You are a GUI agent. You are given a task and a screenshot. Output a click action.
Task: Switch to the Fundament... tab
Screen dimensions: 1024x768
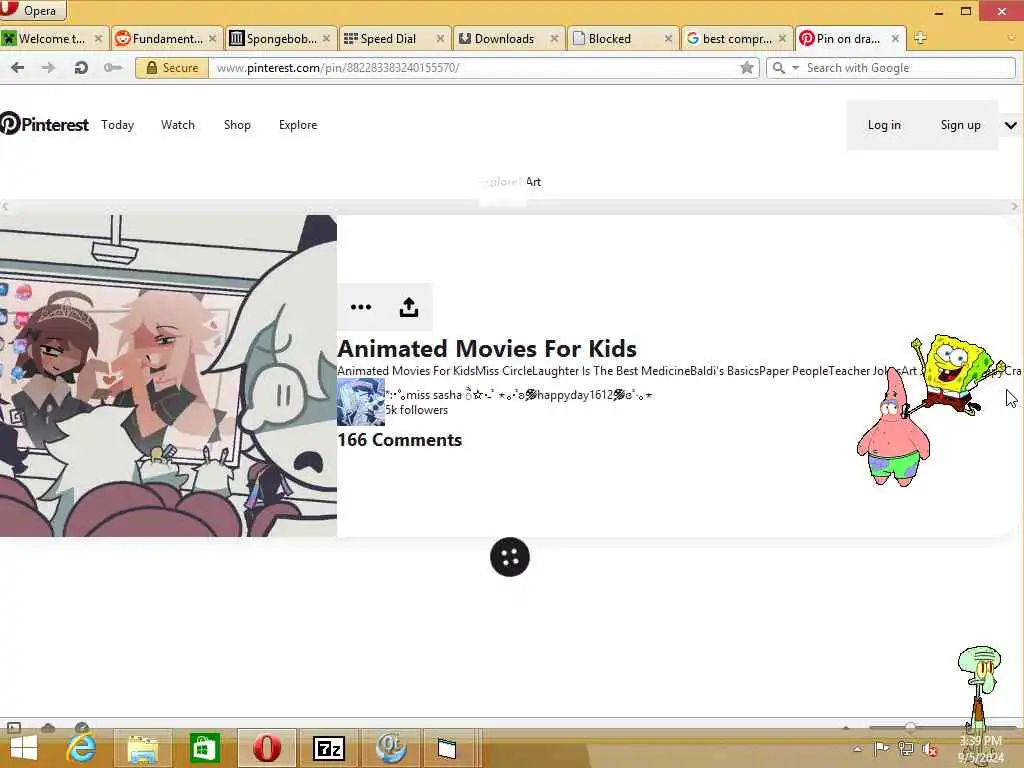[x=167, y=39]
